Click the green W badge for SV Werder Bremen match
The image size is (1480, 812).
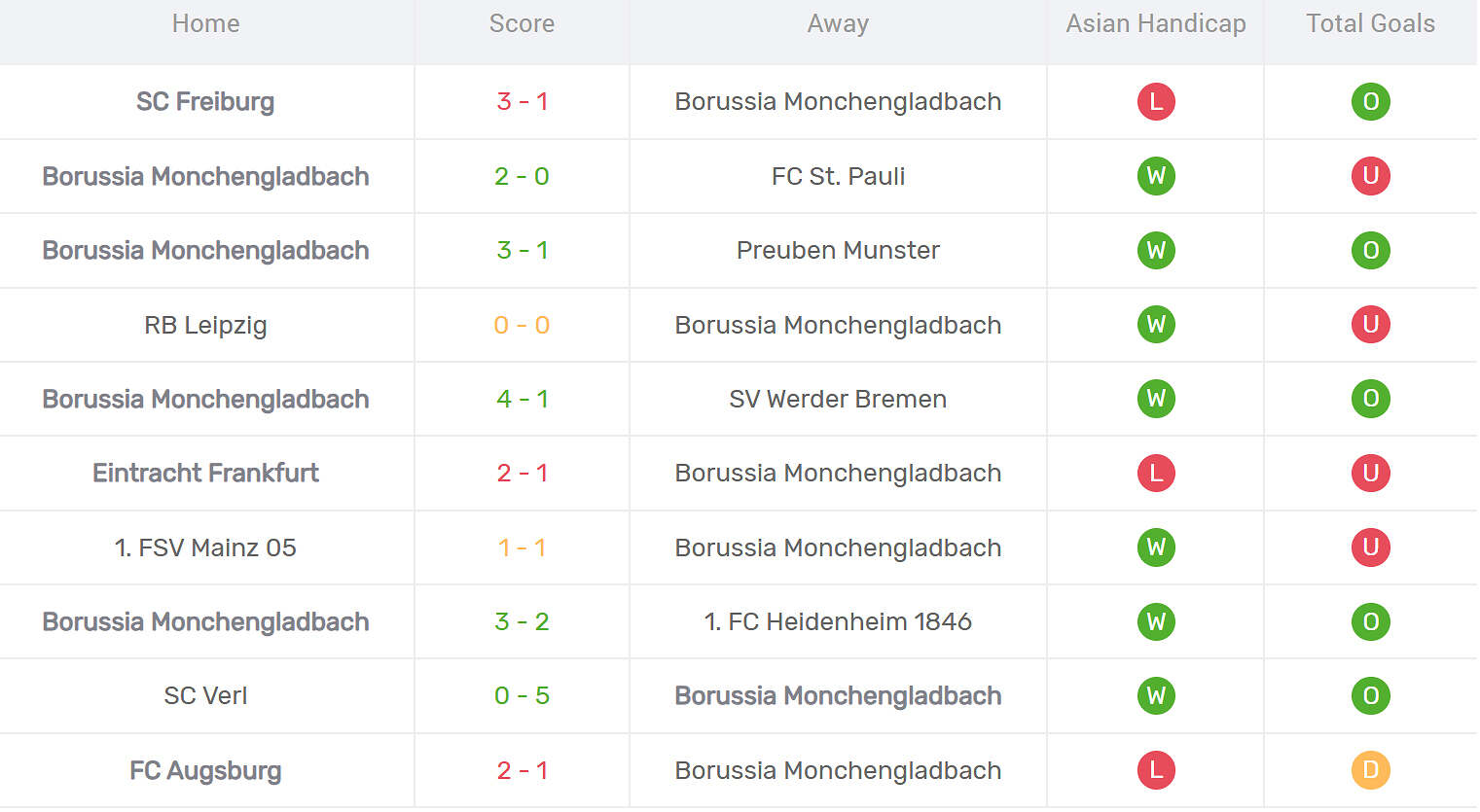[x=1156, y=399]
